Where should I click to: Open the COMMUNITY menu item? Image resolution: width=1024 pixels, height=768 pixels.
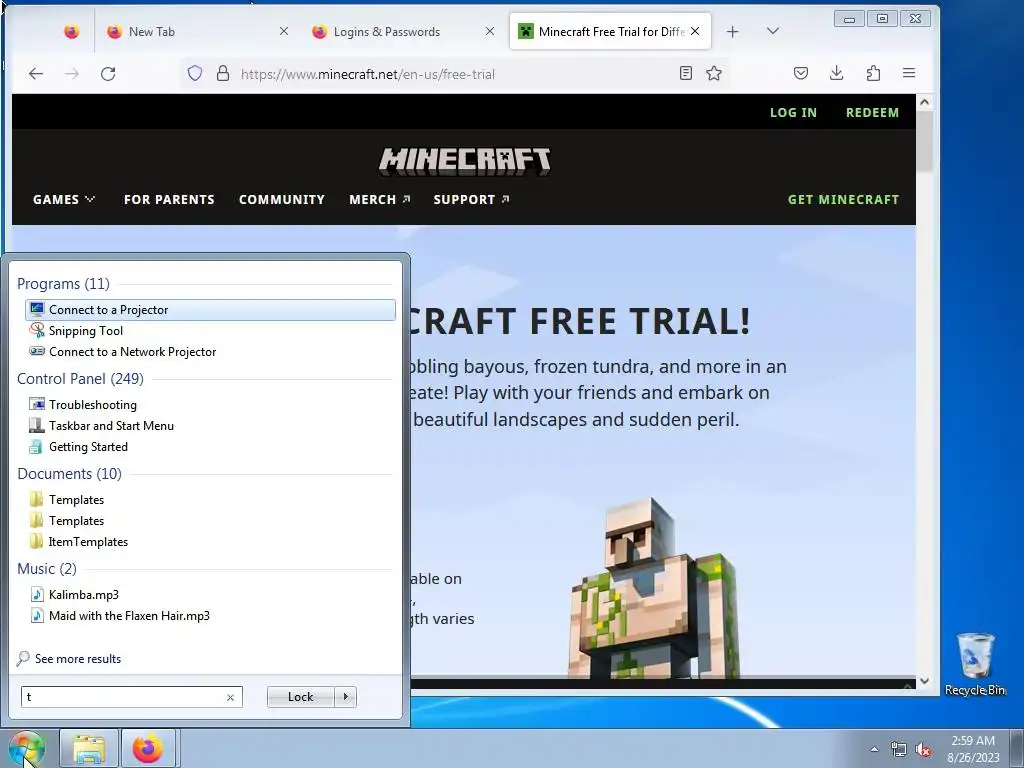pyautogui.click(x=281, y=199)
